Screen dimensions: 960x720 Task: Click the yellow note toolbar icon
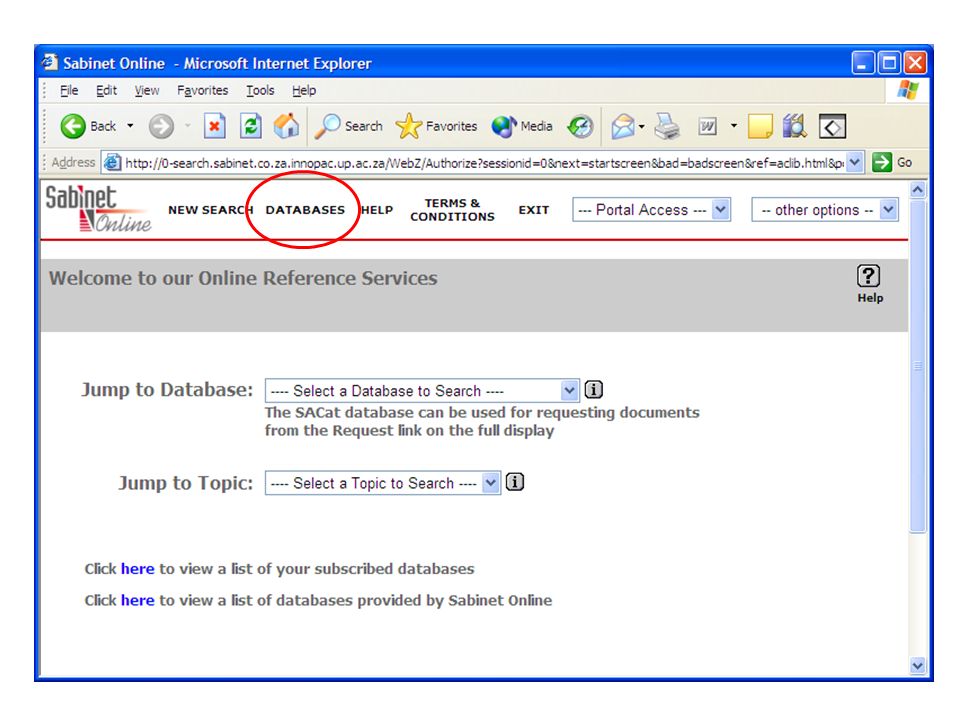(x=760, y=127)
